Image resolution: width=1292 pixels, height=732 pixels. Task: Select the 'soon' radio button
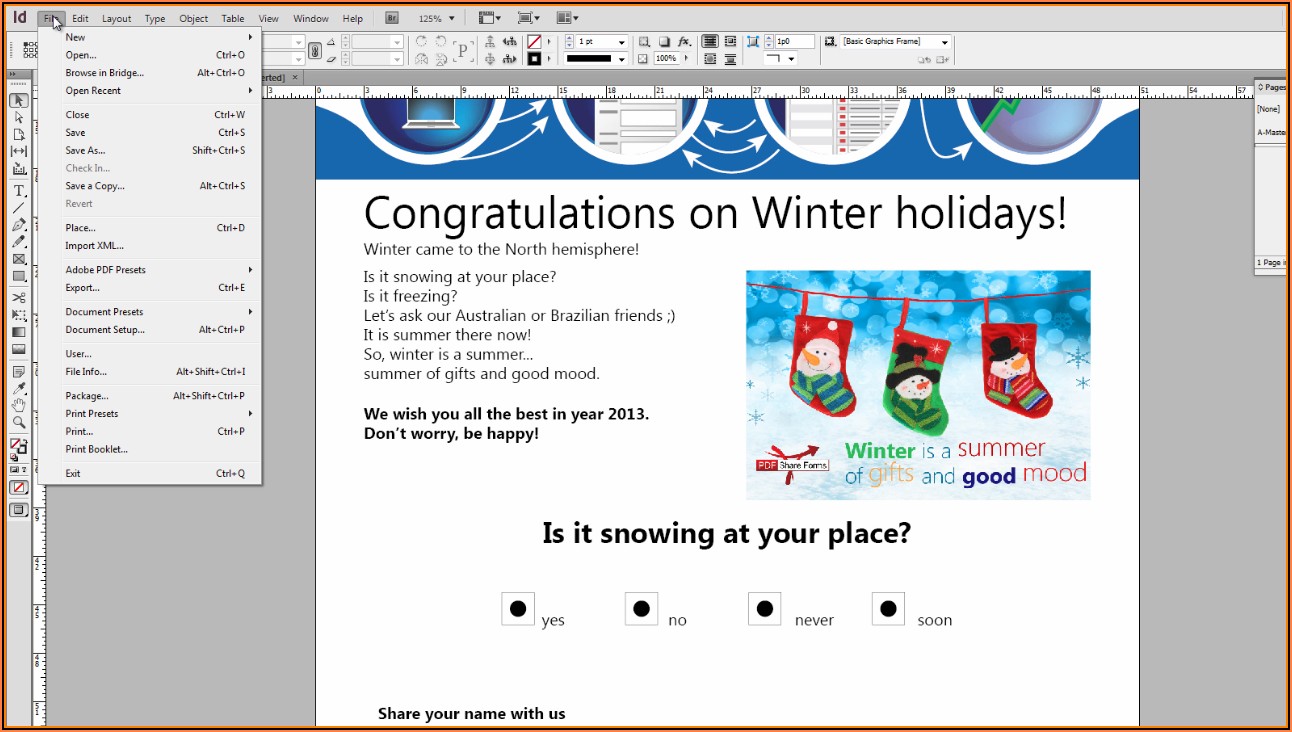888,608
